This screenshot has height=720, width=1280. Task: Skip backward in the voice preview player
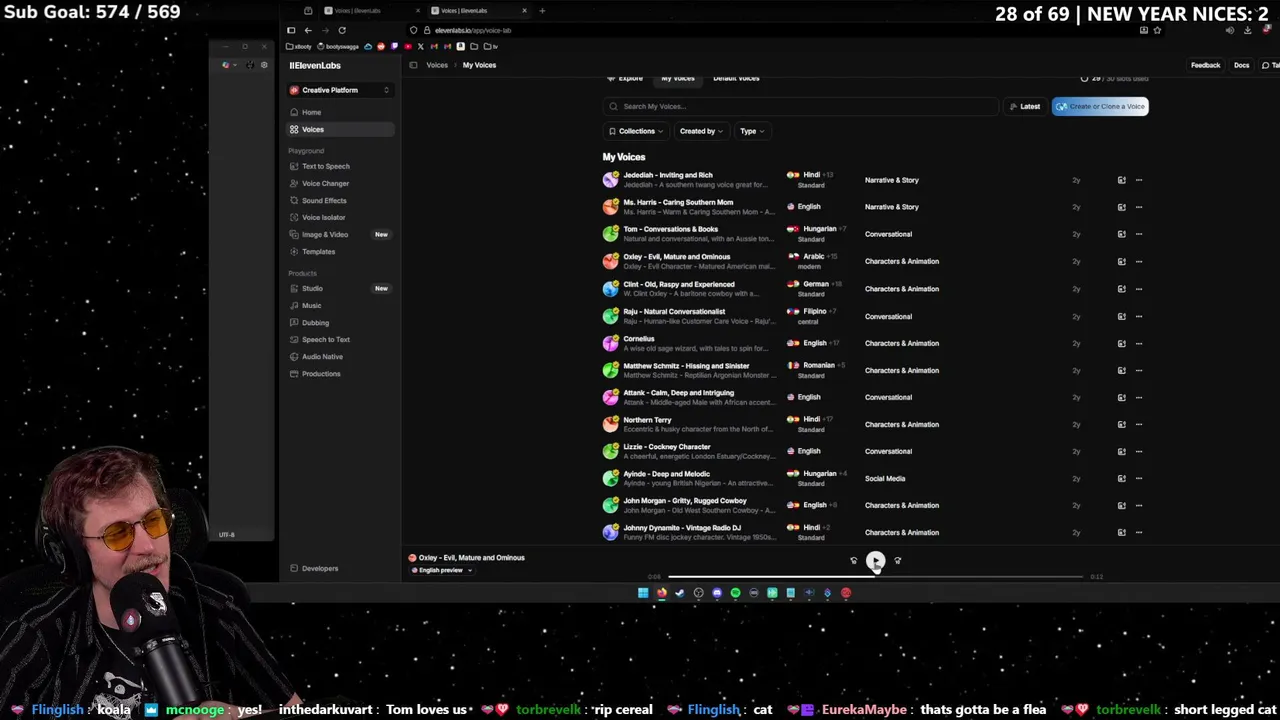(x=853, y=561)
